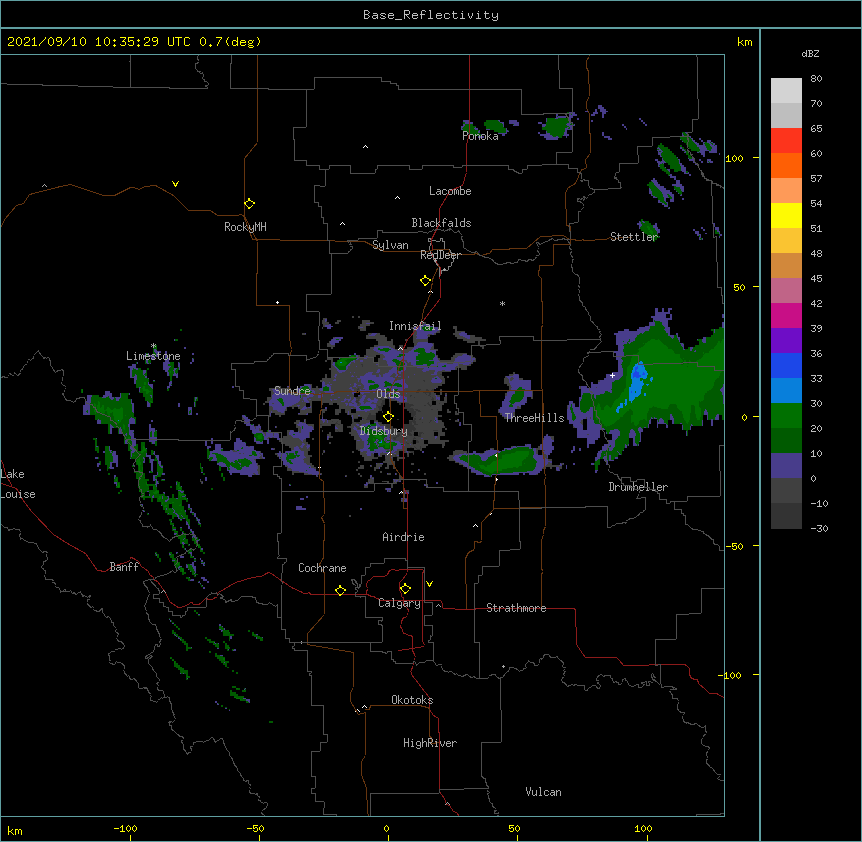This screenshot has height=842, width=862.
Task: Click the Calgary city label
Action: (399, 603)
